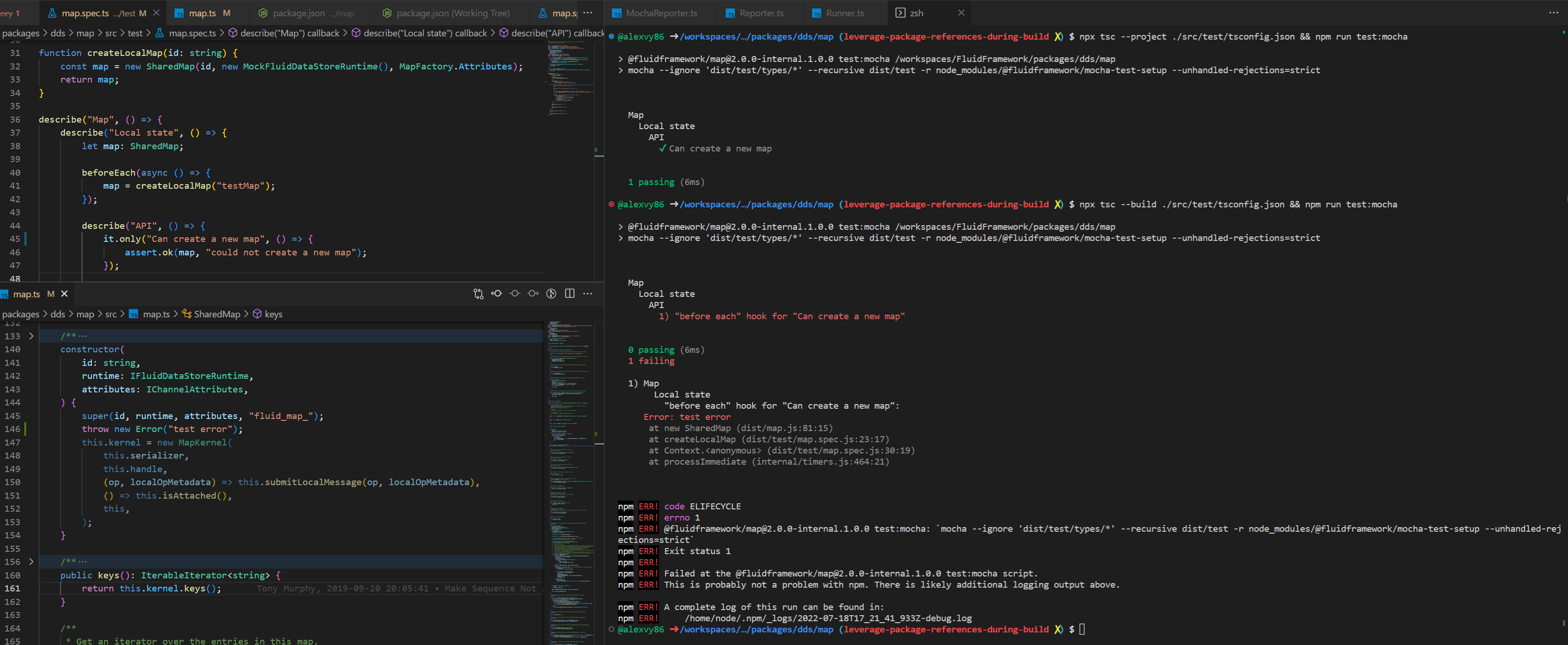This screenshot has height=645, width=1568.
Task: Expand folded comment at line 156
Action: pos(31,562)
